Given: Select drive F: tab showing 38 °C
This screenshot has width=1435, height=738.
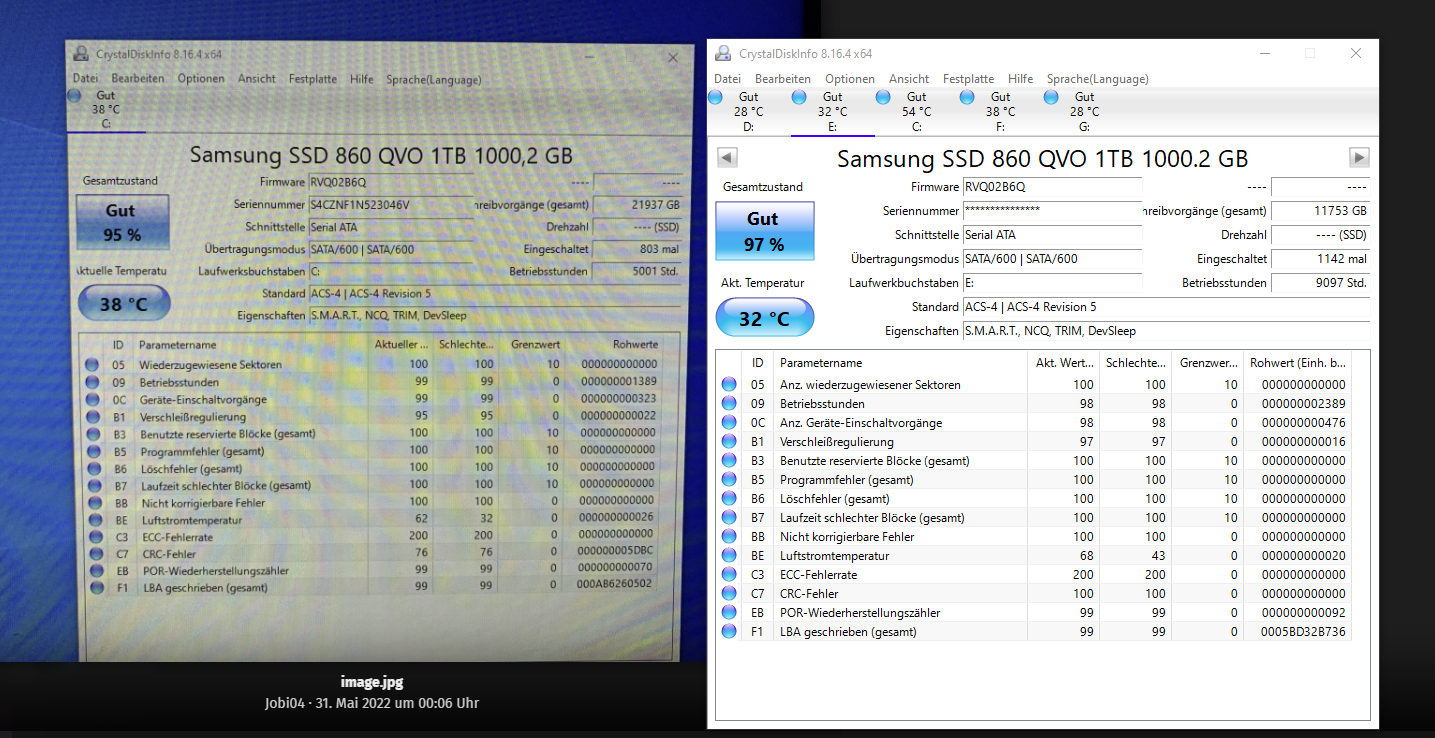Looking at the screenshot, I should click(x=1001, y=112).
